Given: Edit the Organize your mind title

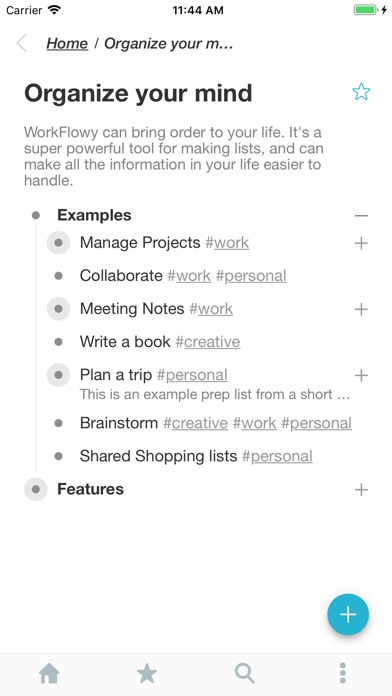Looking at the screenshot, I should (138, 93).
